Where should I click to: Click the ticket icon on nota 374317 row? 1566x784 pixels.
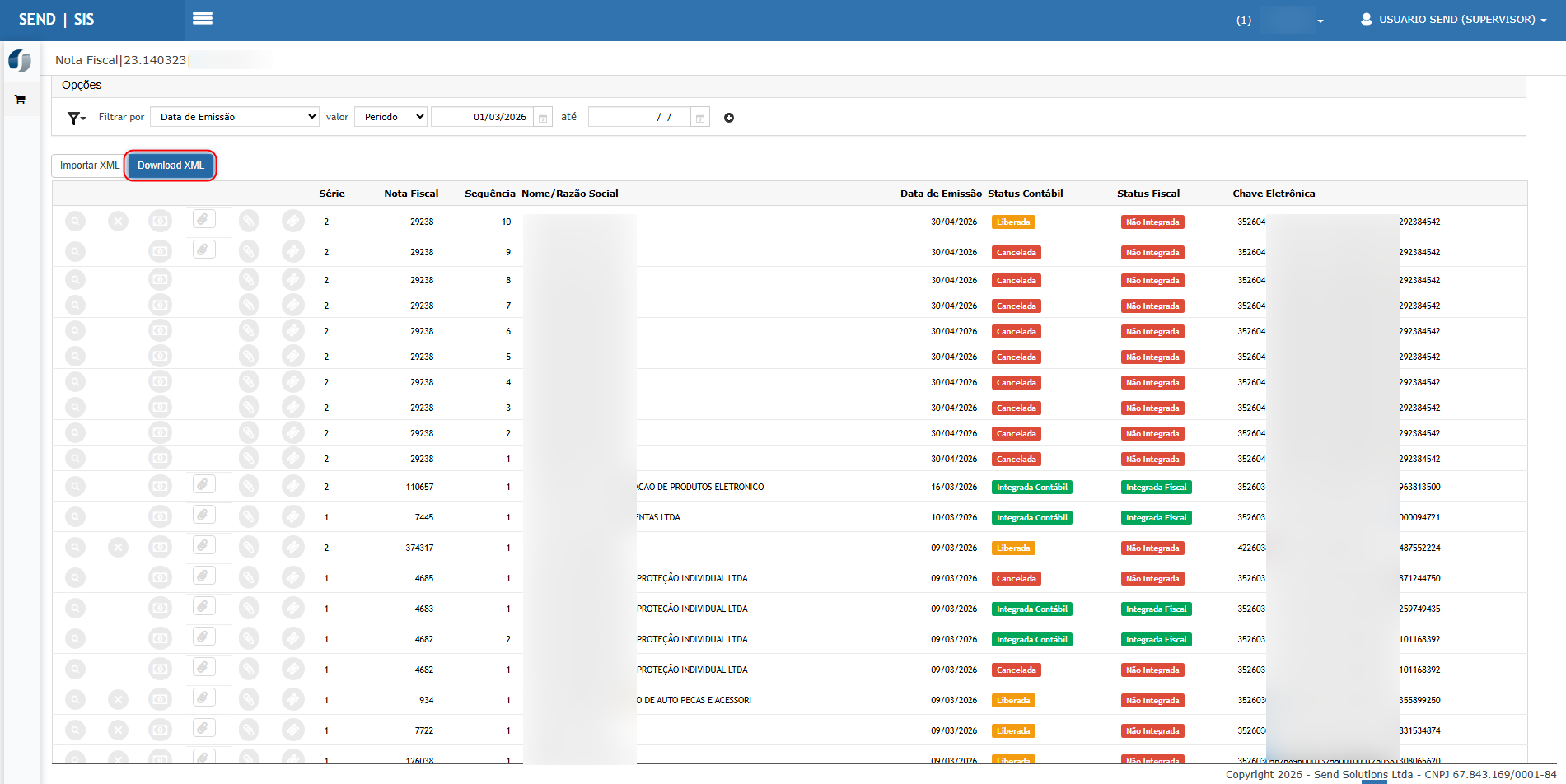292,548
